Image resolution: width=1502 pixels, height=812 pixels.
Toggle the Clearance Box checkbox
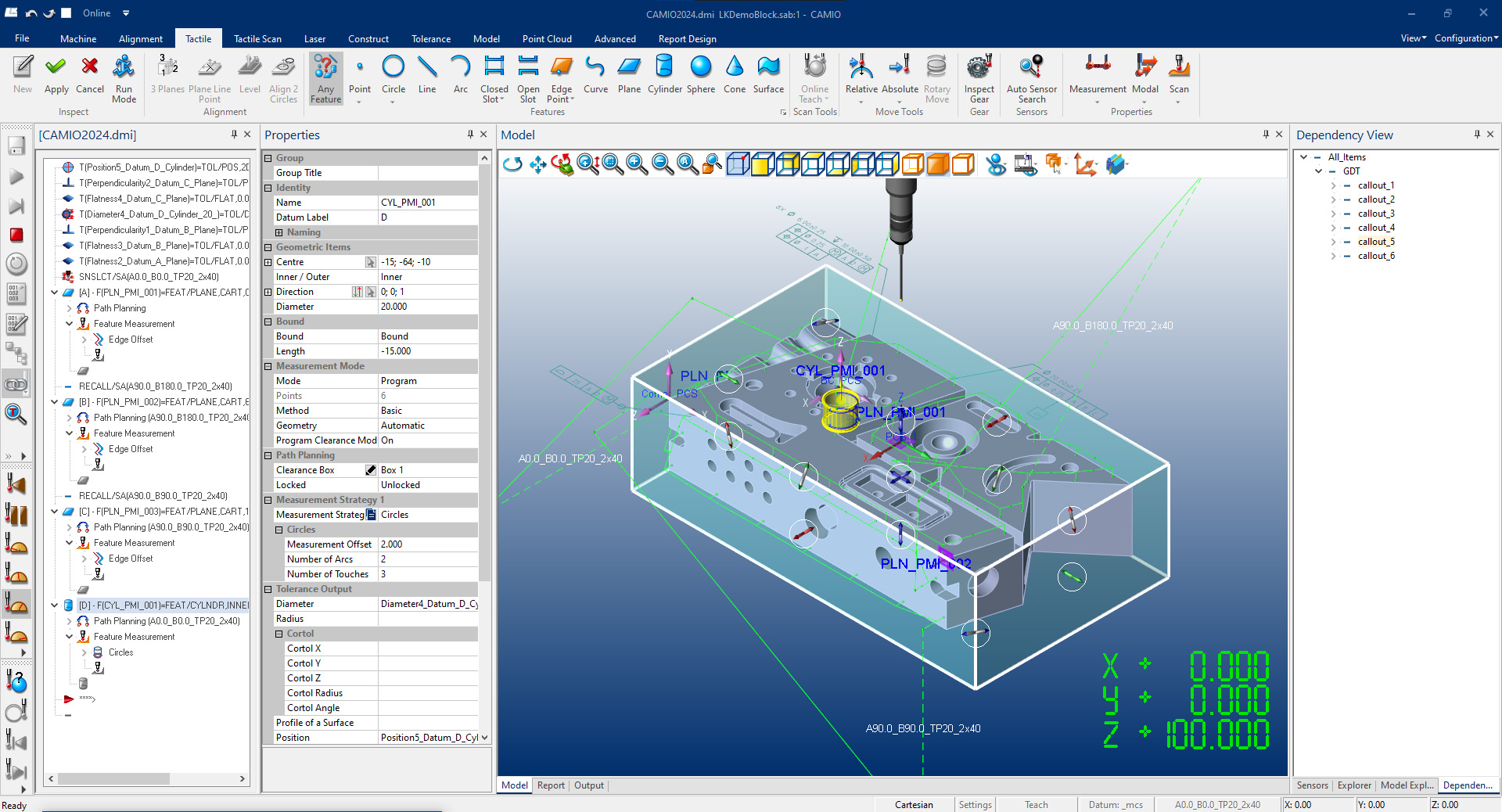pyautogui.click(x=370, y=469)
